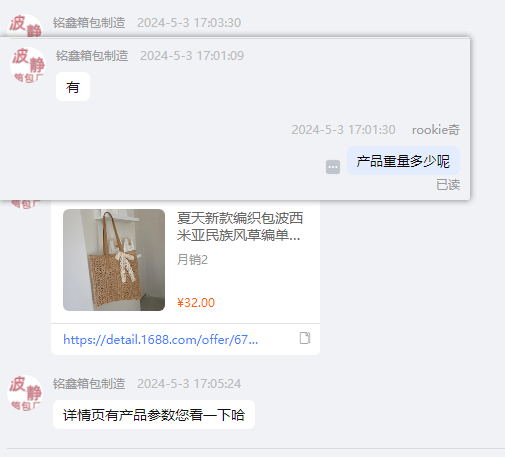Click seller avatar in popup quoted message
The height and width of the screenshot is (457, 505).
(x=28, y=65)
